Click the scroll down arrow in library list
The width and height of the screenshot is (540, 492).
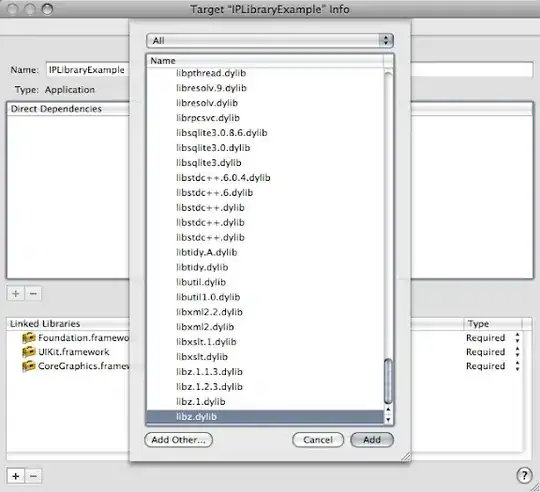388,419
